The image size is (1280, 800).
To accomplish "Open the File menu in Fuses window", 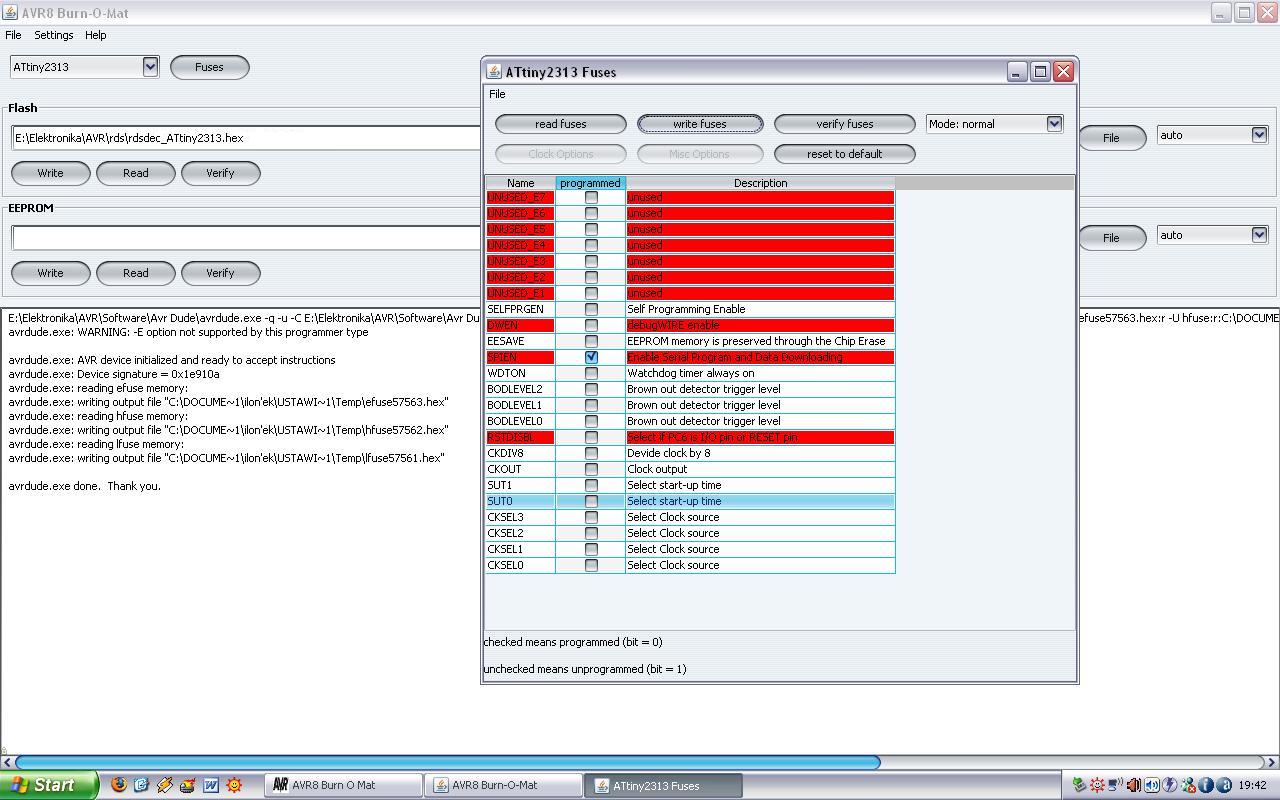I will pos(497,94).
